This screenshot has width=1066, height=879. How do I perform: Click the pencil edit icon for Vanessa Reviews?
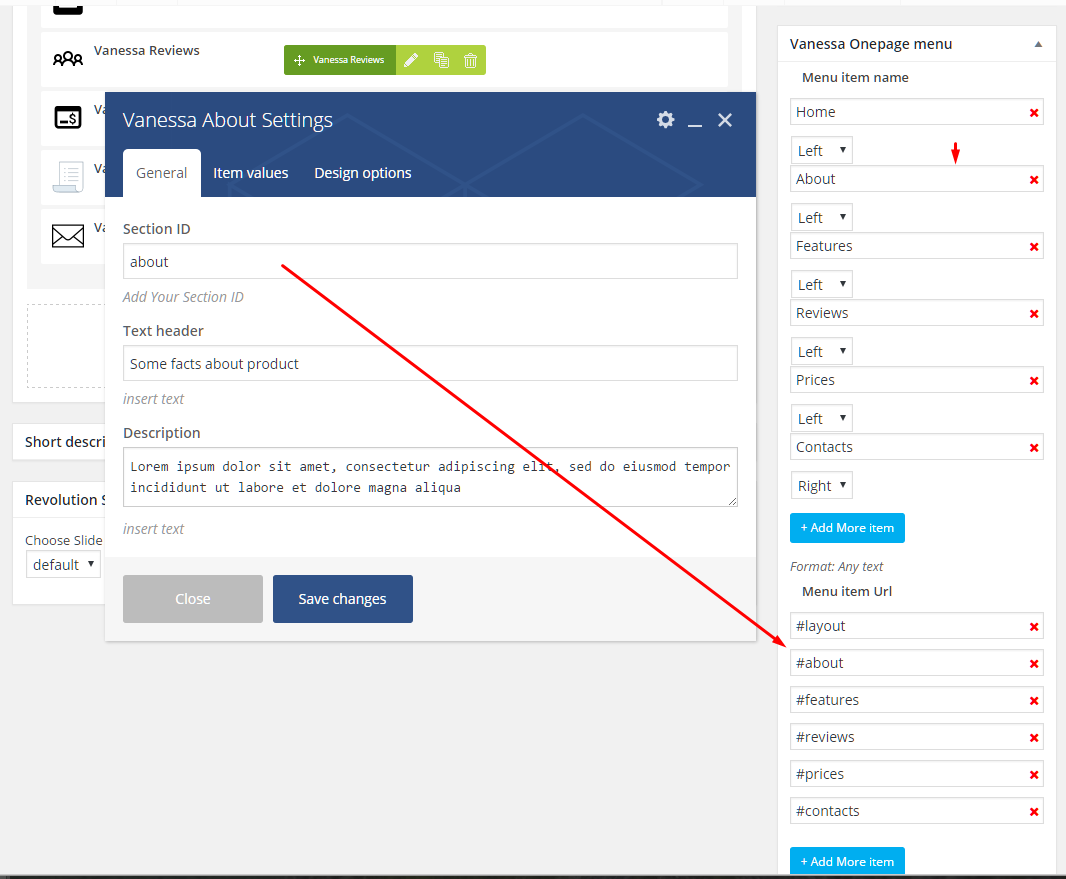[411, 60]
